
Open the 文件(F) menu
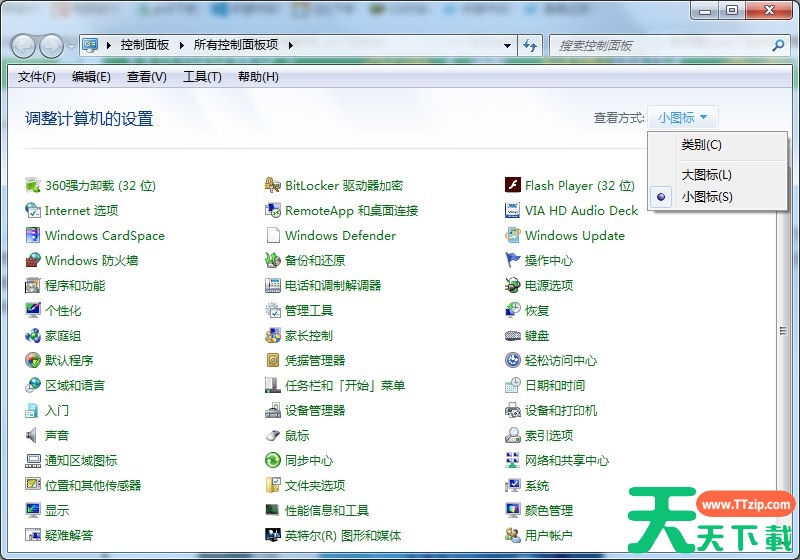[37, 77]
